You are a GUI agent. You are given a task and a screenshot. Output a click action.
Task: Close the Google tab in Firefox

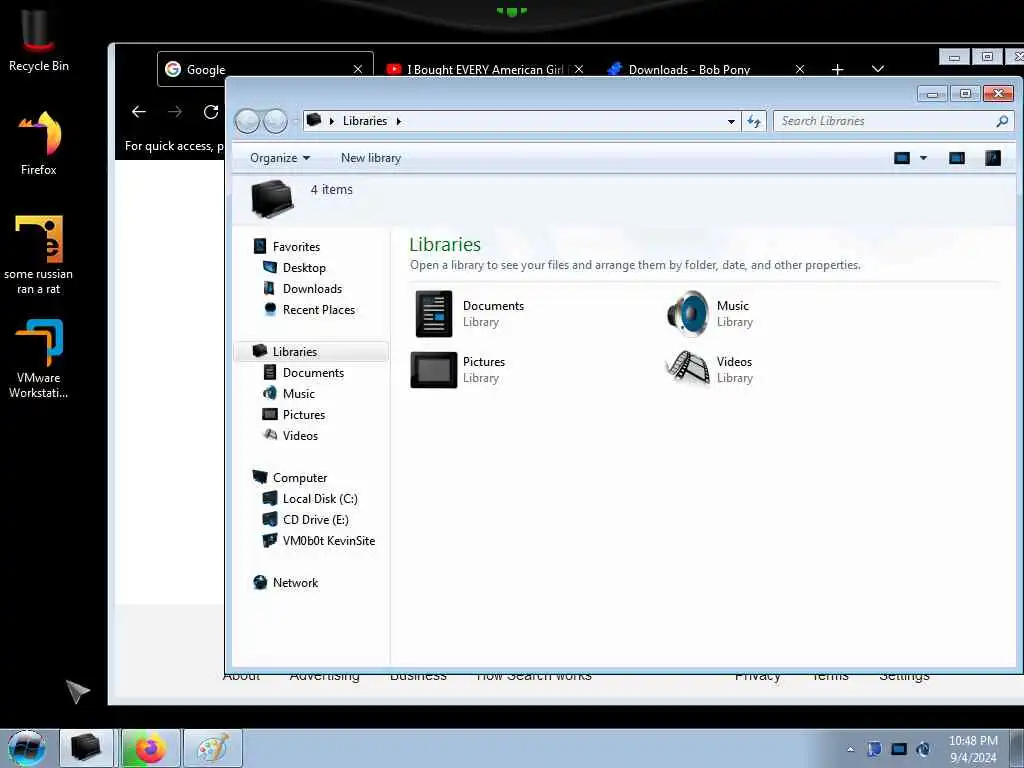point(358,69)
